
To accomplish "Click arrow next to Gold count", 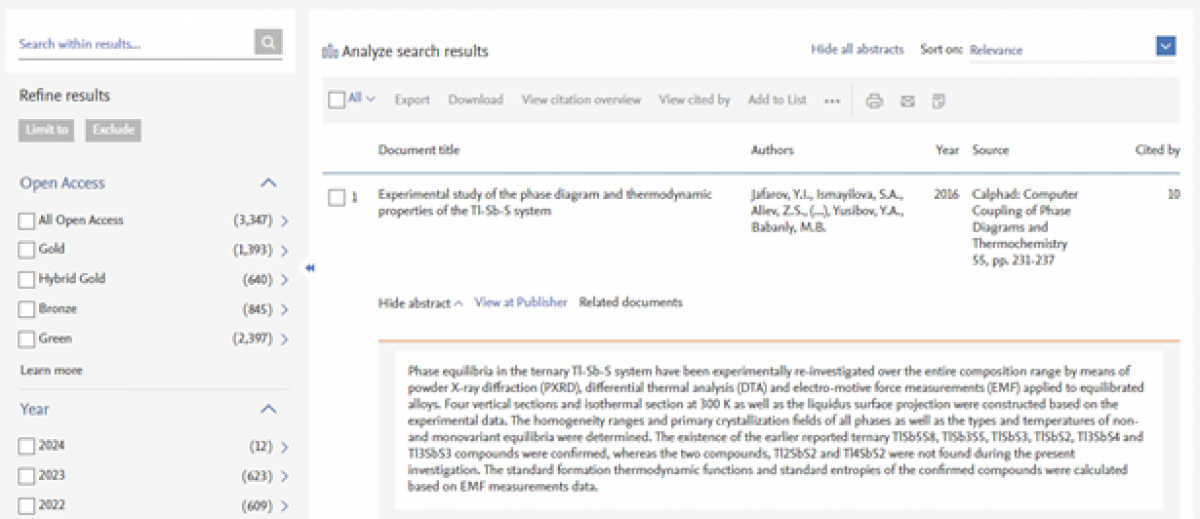I will tap(285, 250).
